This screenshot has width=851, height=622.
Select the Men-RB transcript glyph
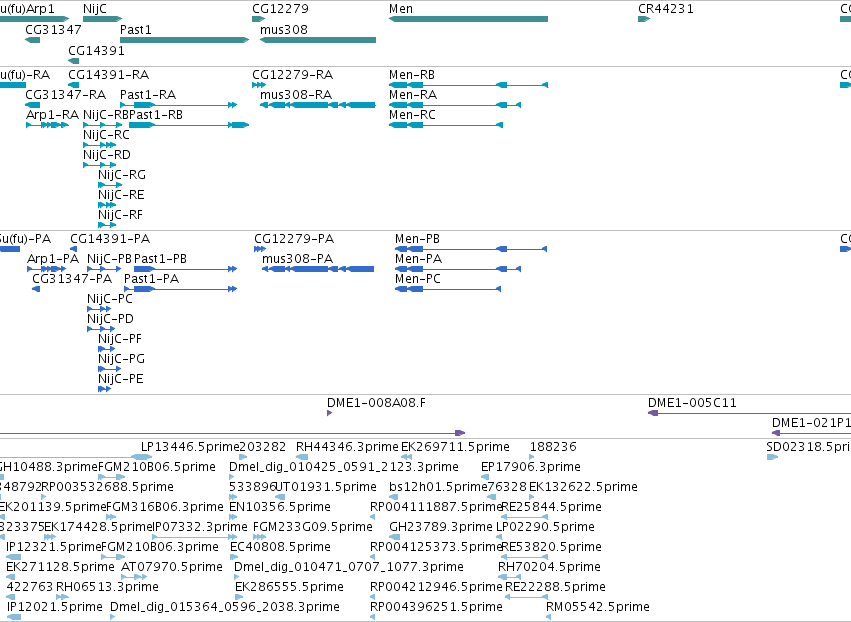[x=468, y=85]
